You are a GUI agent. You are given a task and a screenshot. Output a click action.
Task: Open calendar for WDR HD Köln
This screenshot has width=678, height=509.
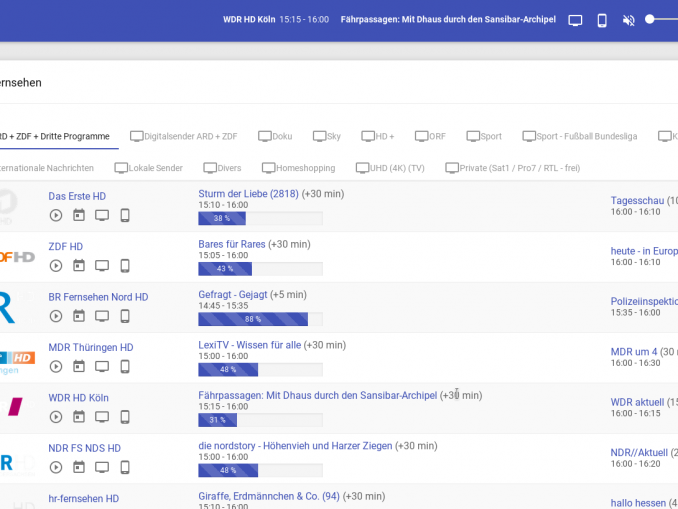(x=79, y=416)
